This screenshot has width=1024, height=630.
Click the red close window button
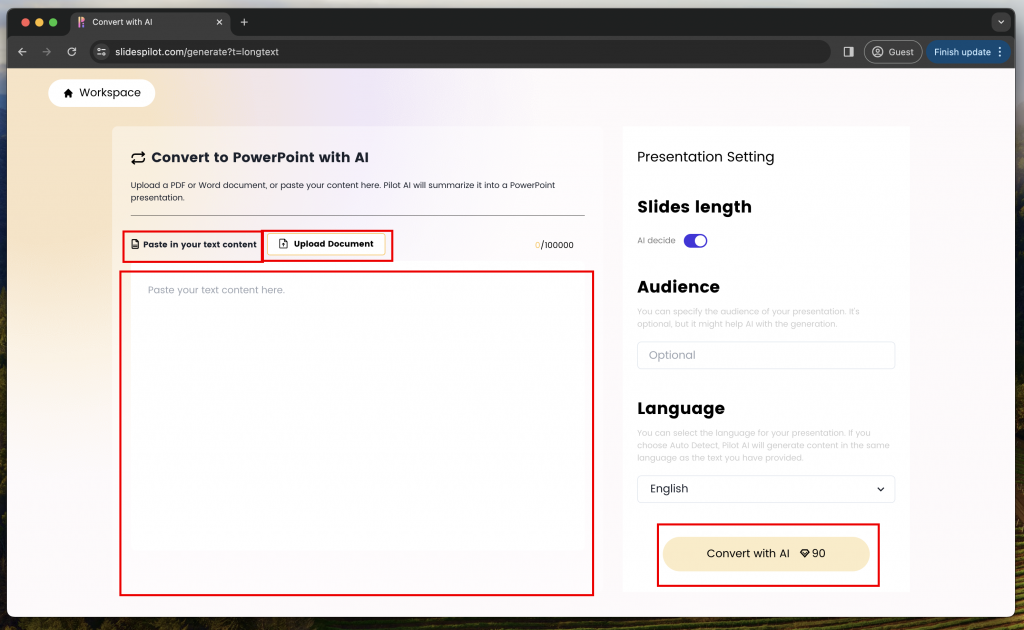click(x=25, y=22)
